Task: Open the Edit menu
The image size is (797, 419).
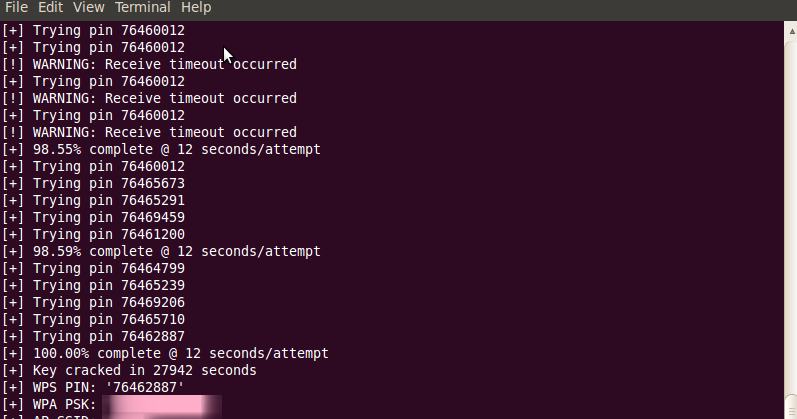Action: click(x=51, y=8)
